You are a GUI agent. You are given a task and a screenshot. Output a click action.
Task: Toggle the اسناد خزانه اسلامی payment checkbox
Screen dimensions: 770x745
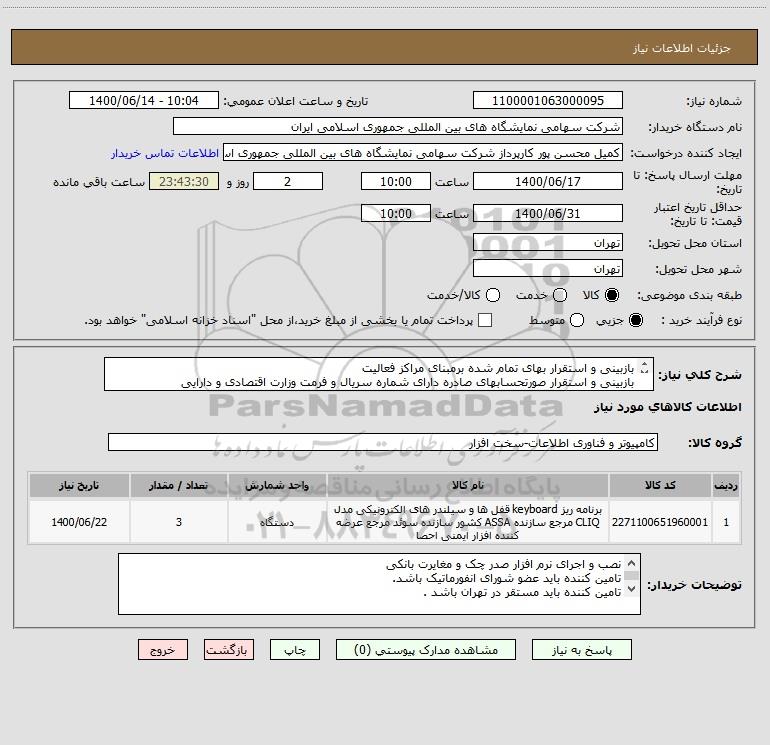[485, 320]
